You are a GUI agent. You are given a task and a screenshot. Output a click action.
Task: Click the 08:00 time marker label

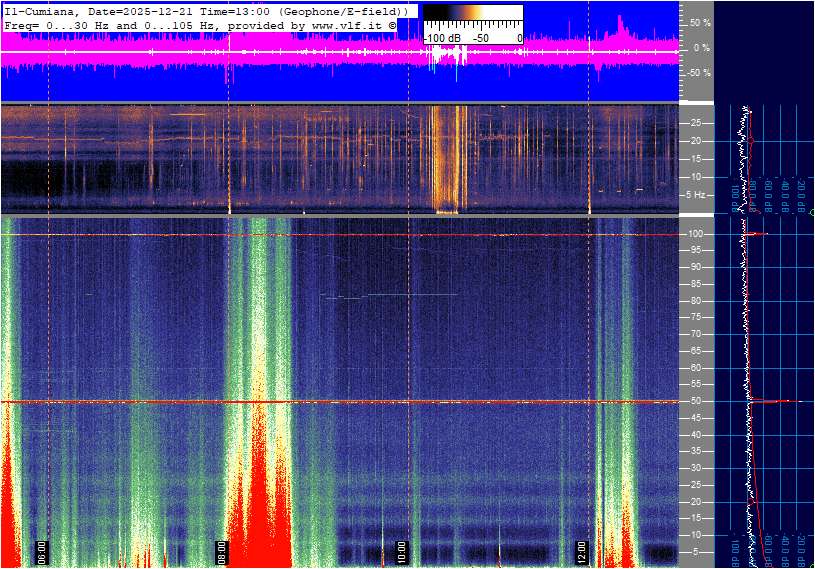click(x=223, y=551)
